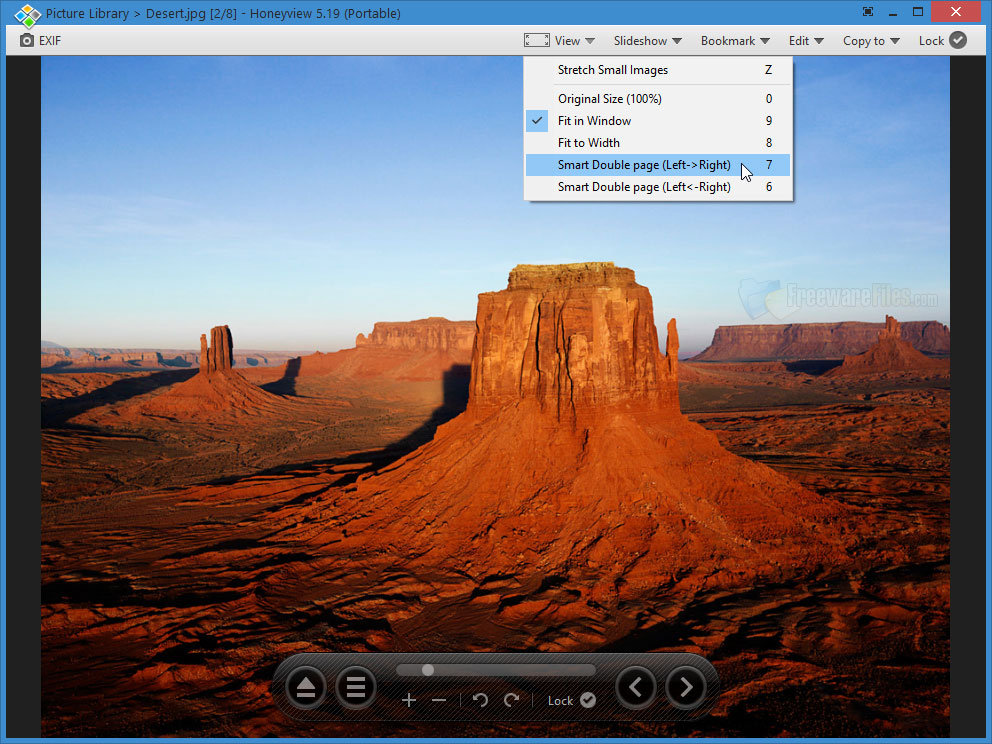992x744 pixels.
Task: Toggle the Lock checkmark on the bottom toolbar
Action: click(588, 700)
